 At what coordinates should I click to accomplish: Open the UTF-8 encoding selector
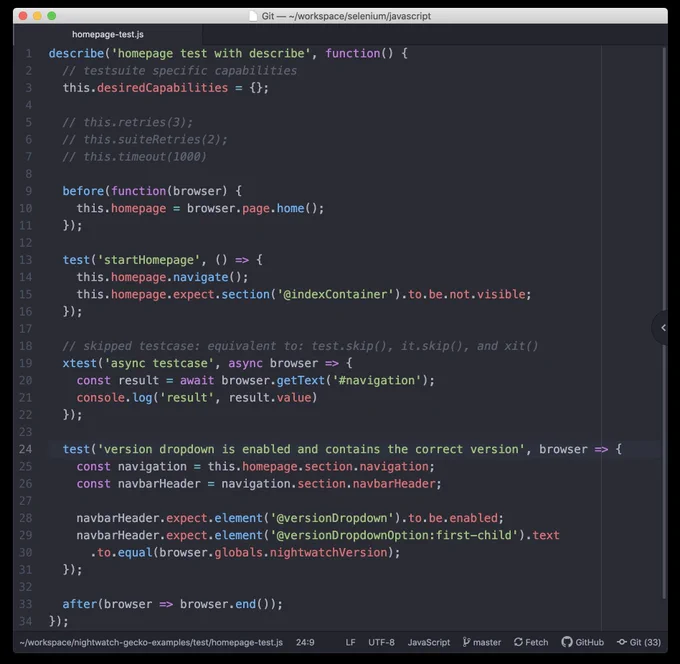pyautogui.click(x=381, y=642)
